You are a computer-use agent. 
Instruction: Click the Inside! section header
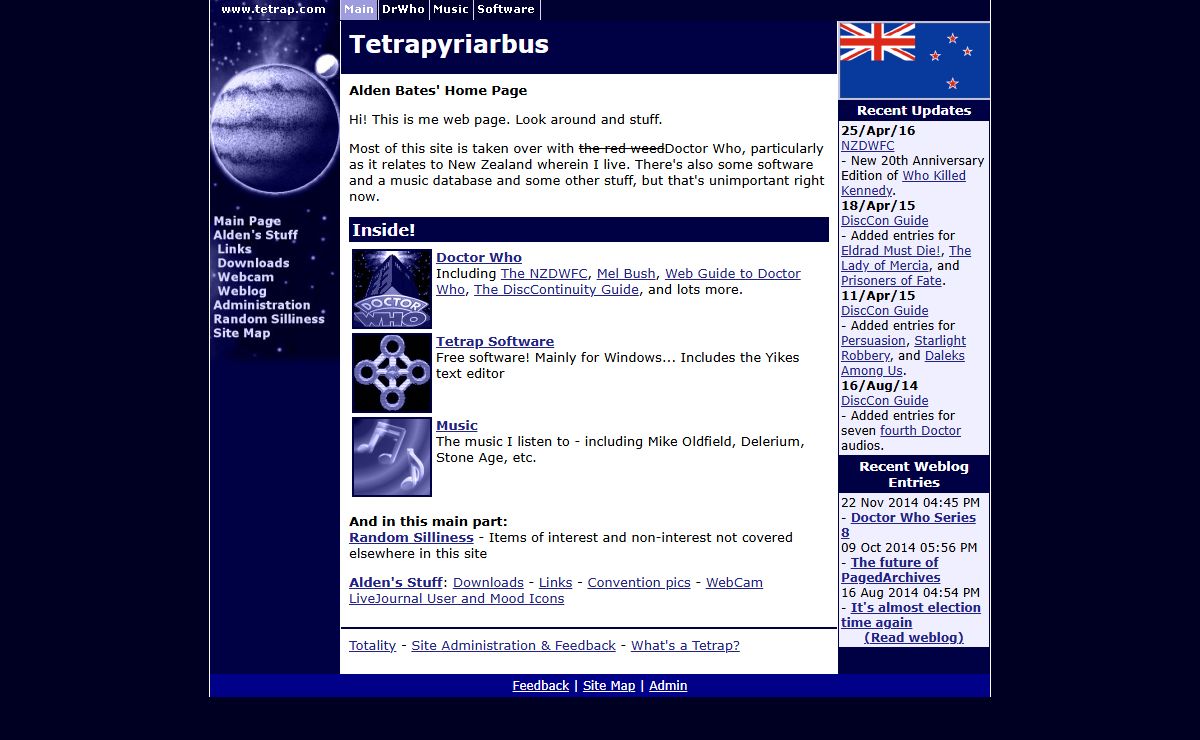(589, 230)
